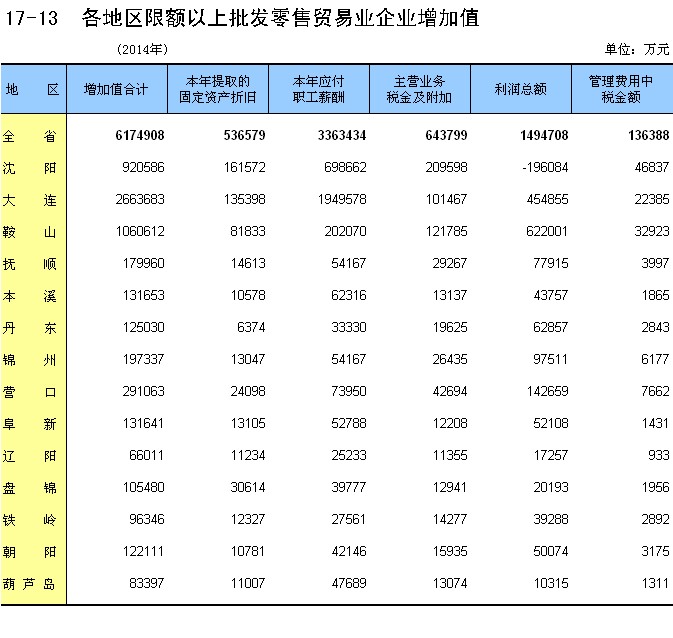673x638 pixels.
Task: Select the 营口 row label cell
Action: pyautogui.click(x=32, y=392)
